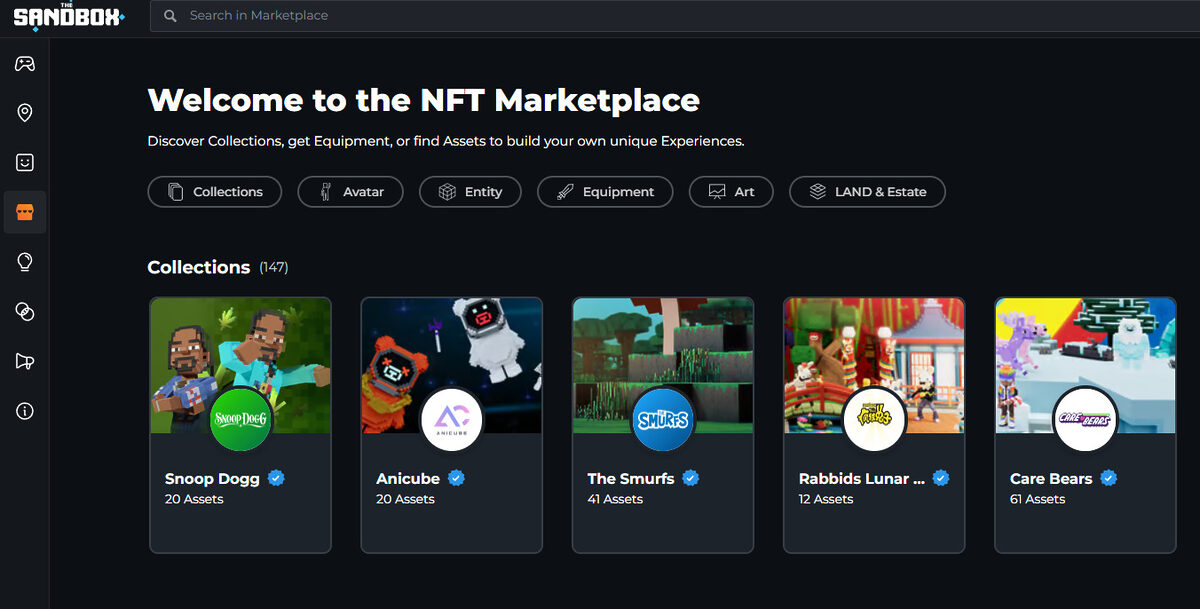Image resolution: width=1200 pixels, height=609 pixels.
Task: Open the Snoop Dogg collection thumbnail
Action: coord(240,365)
